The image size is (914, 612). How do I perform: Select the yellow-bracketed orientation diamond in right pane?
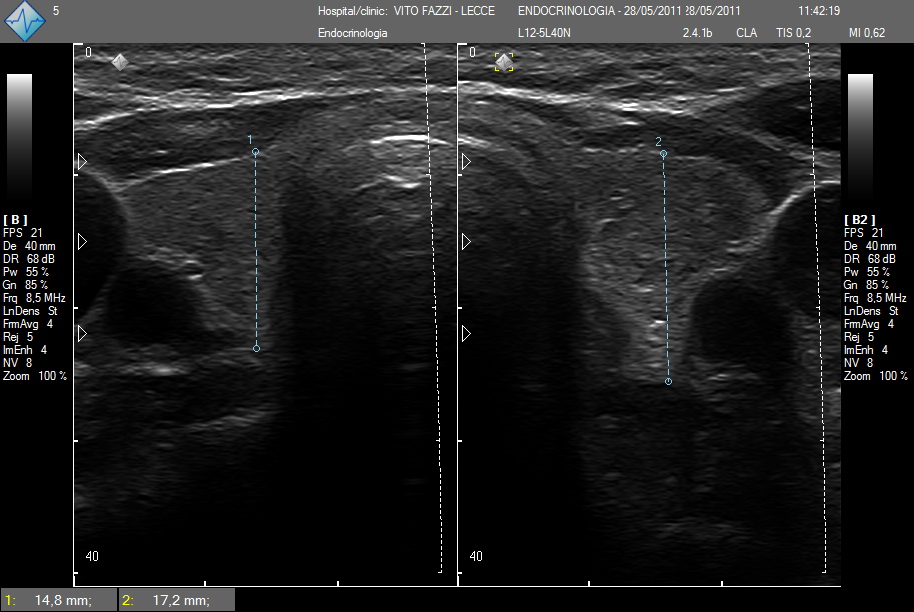504,62
